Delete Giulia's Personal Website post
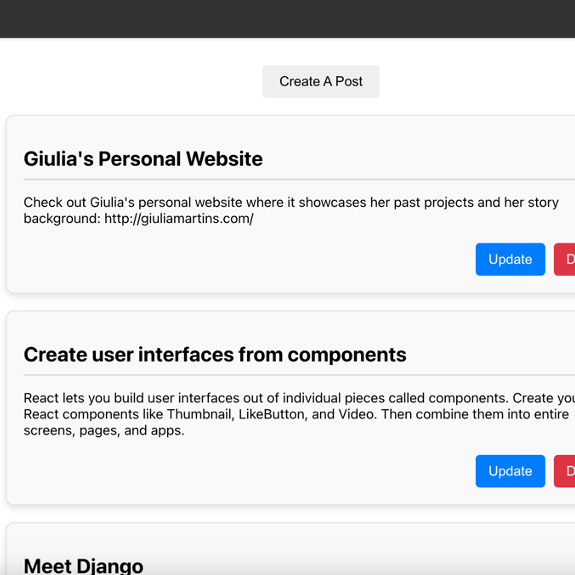This screenshot has width=575, height=575. click(x=565, y=259)
